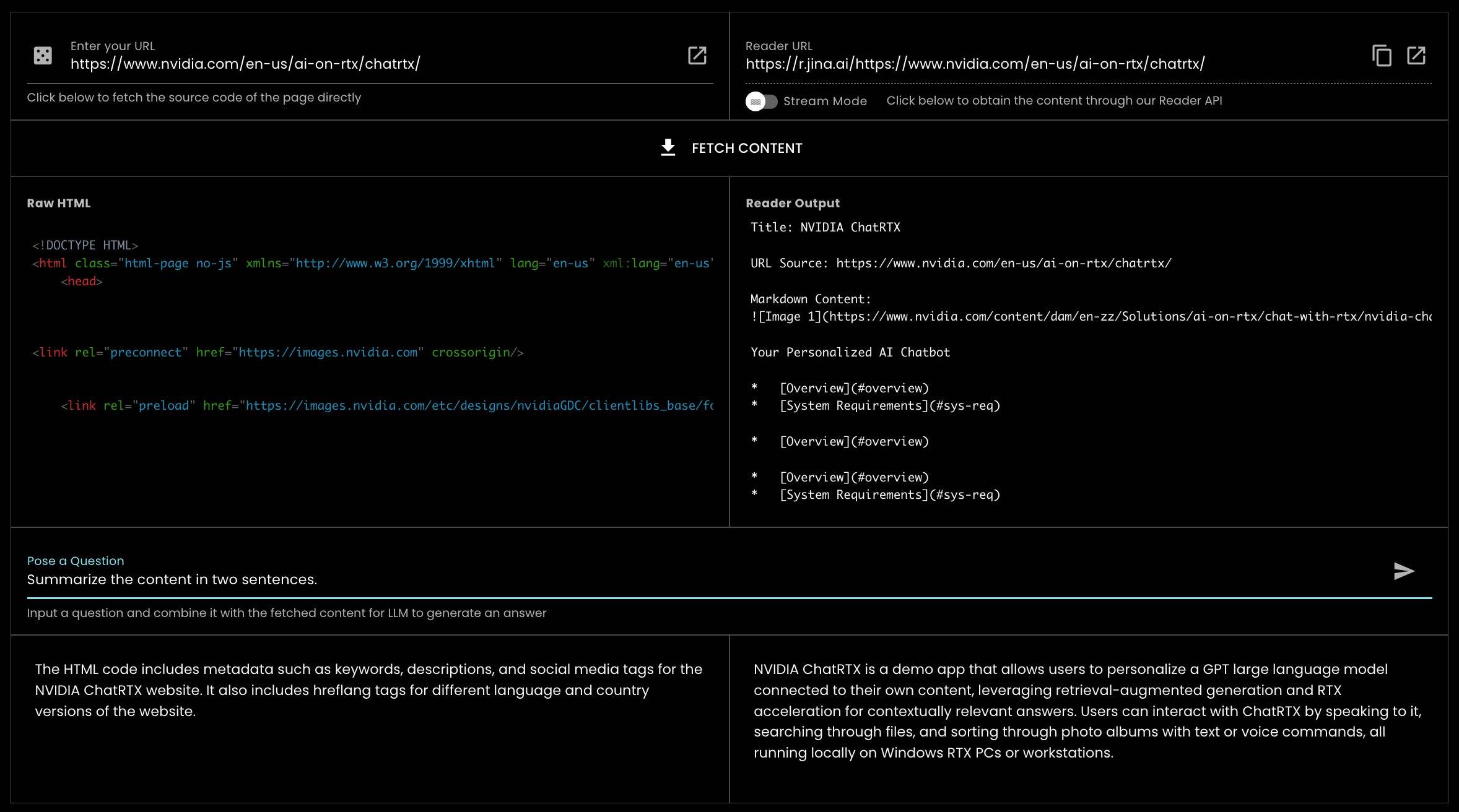Click the Image 1 markdown line

(1090, 316)
